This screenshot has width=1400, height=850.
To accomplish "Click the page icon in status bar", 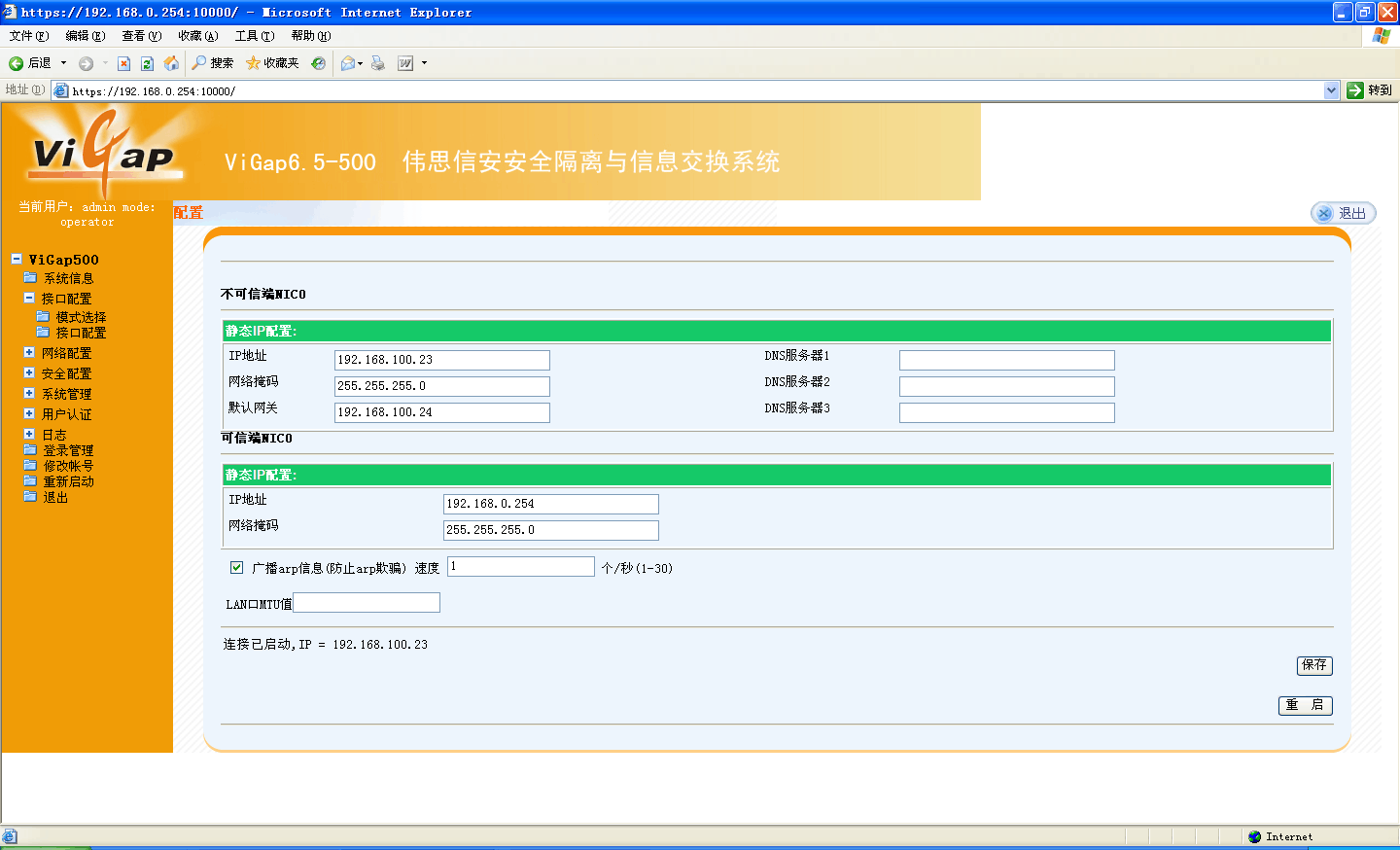I will (10, 836).
